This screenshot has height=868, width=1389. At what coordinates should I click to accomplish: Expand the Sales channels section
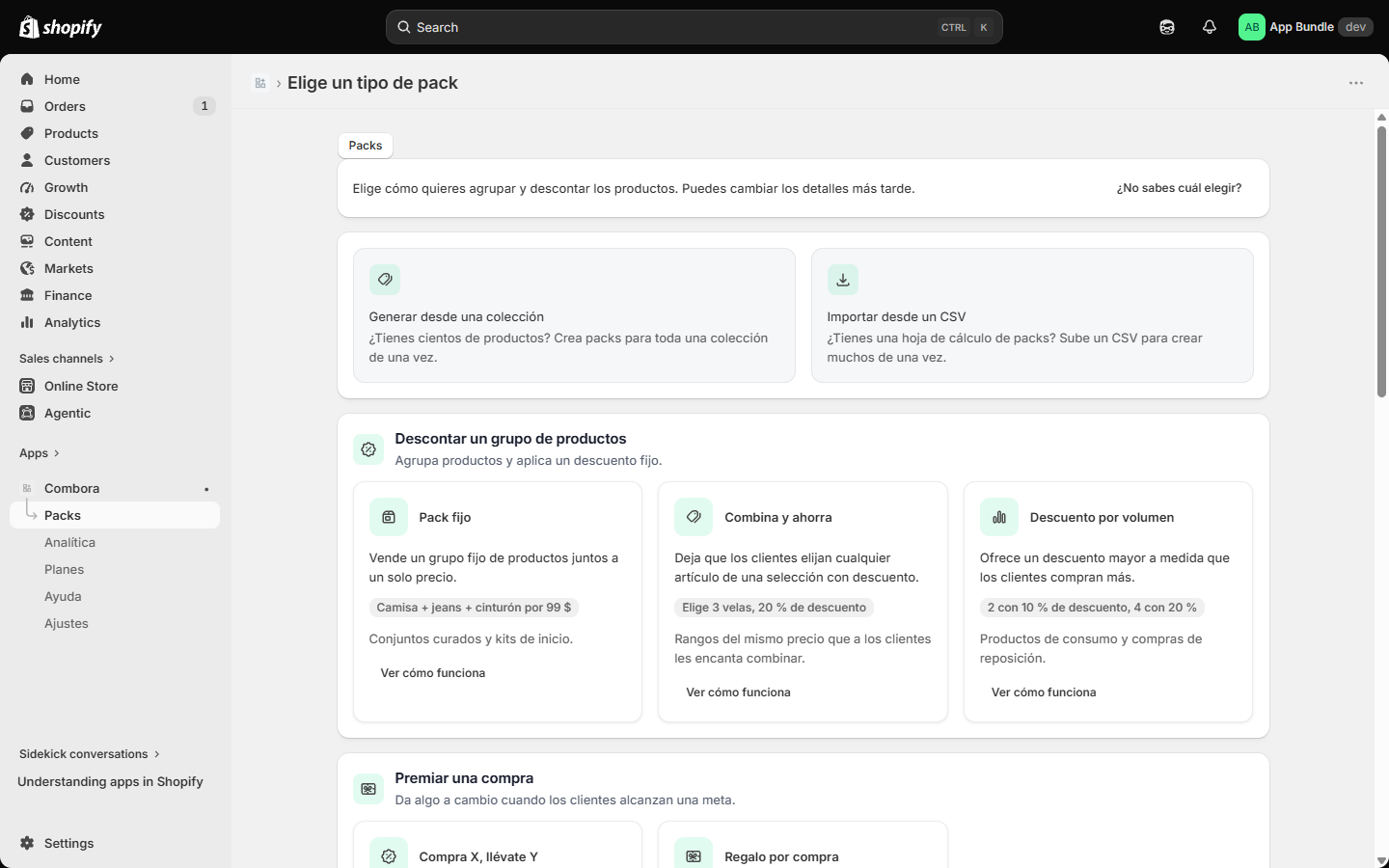click(67, 359)
